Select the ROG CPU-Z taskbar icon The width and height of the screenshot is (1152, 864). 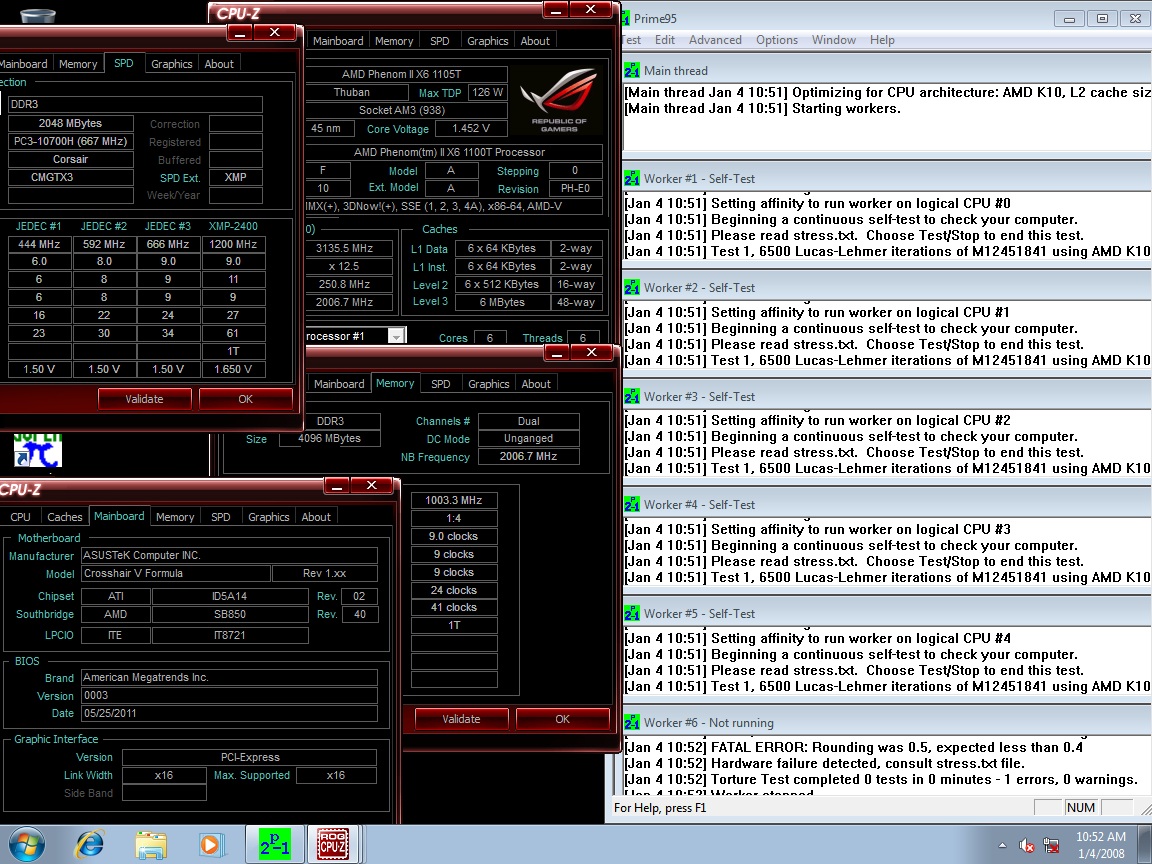coord(333,844)
